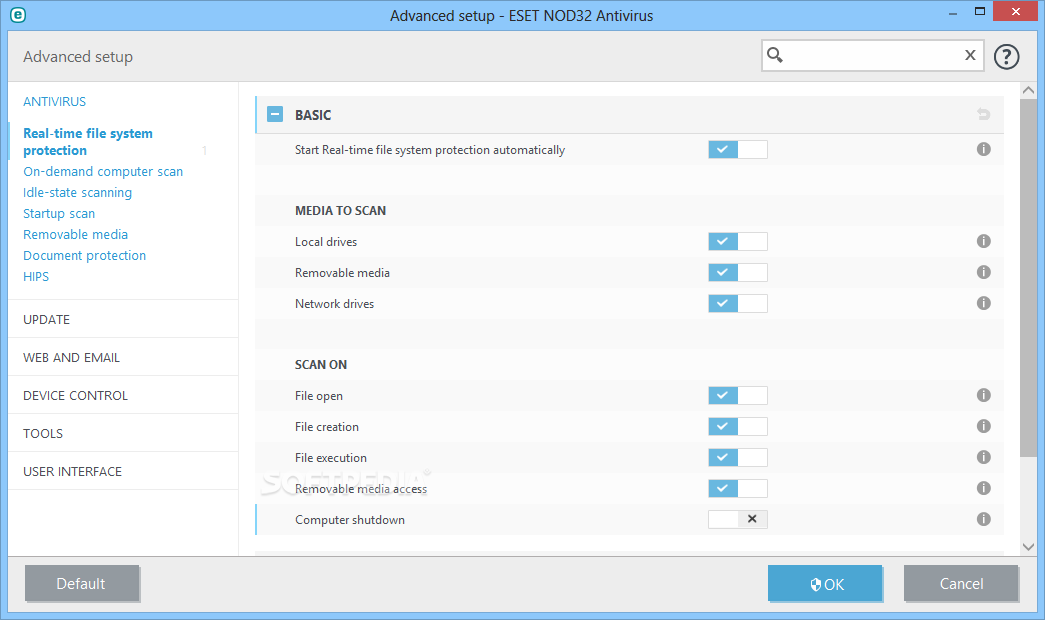This screenshot has width=1045, height=620.
Task: Confirm settings with OK button
Action: pos(825,583)
